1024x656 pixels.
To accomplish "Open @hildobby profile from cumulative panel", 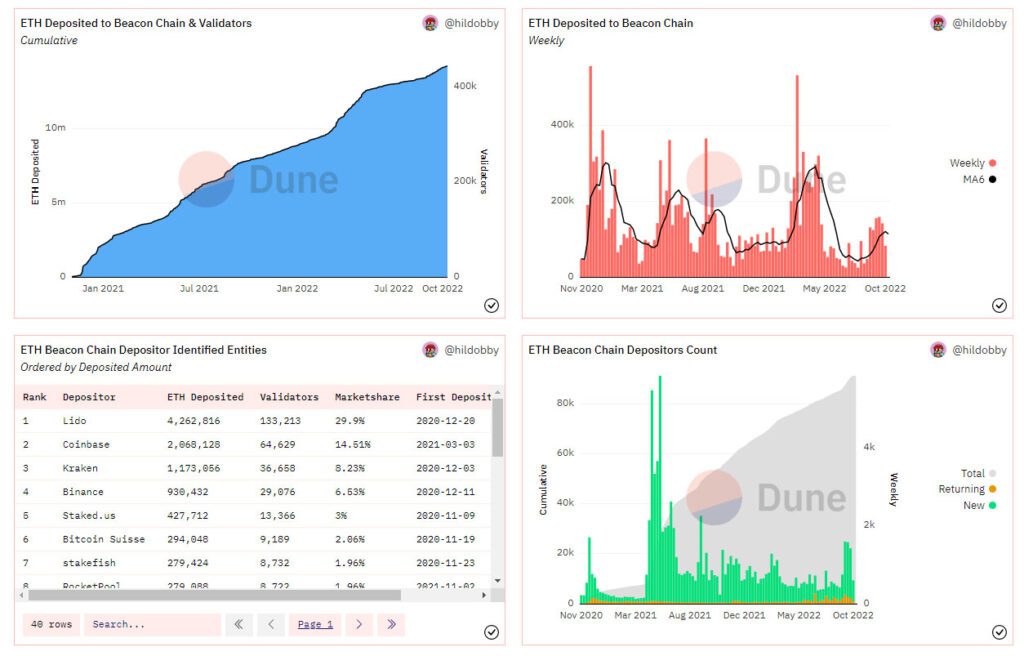I will click(x=472, y=24).
